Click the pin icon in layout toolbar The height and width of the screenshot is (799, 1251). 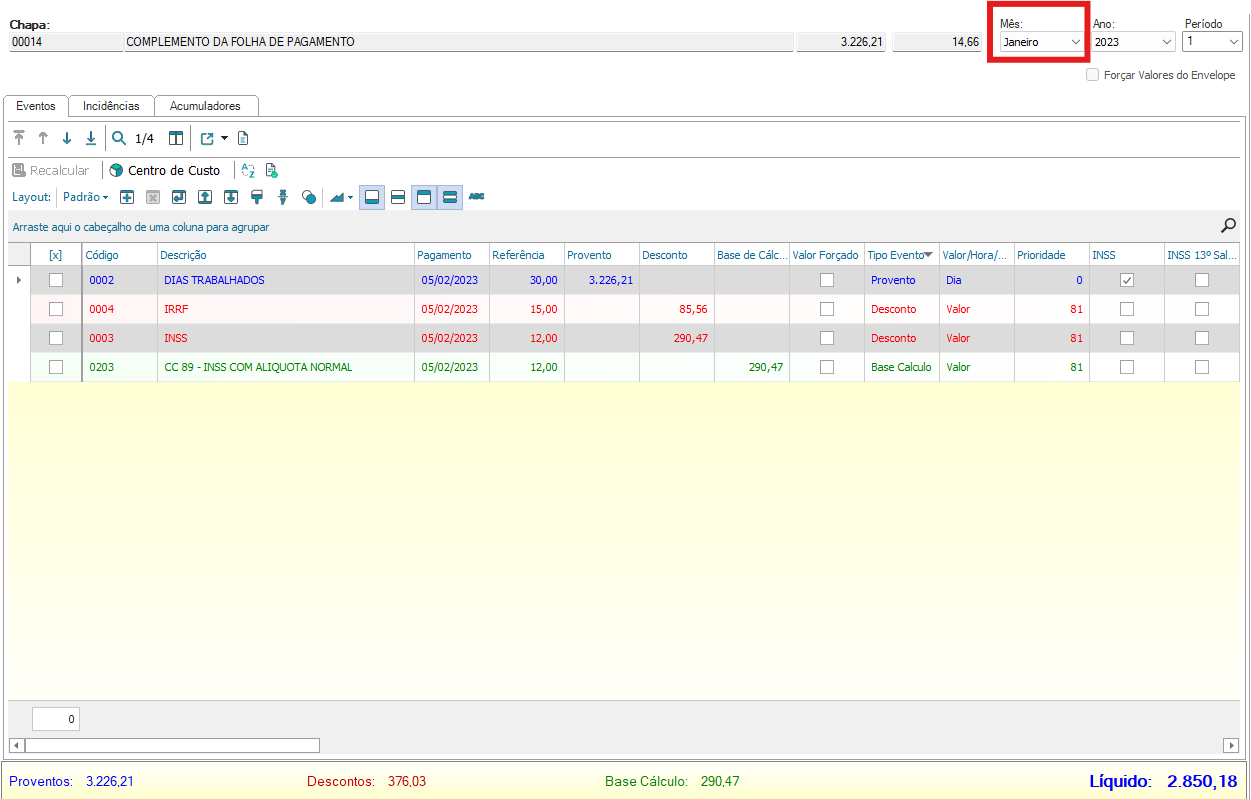coord(283,198)
